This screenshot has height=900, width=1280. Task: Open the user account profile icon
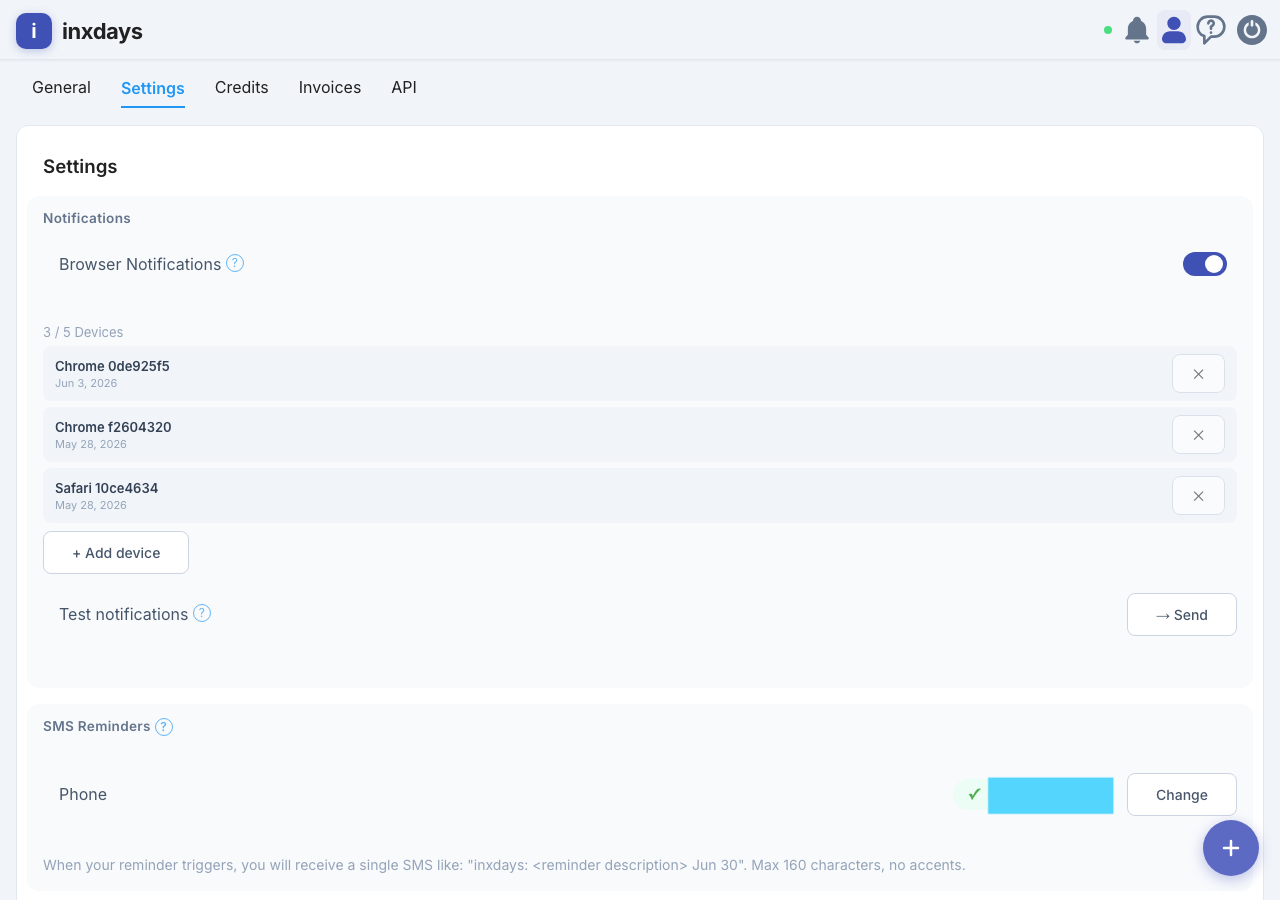tap(1174, 30)
